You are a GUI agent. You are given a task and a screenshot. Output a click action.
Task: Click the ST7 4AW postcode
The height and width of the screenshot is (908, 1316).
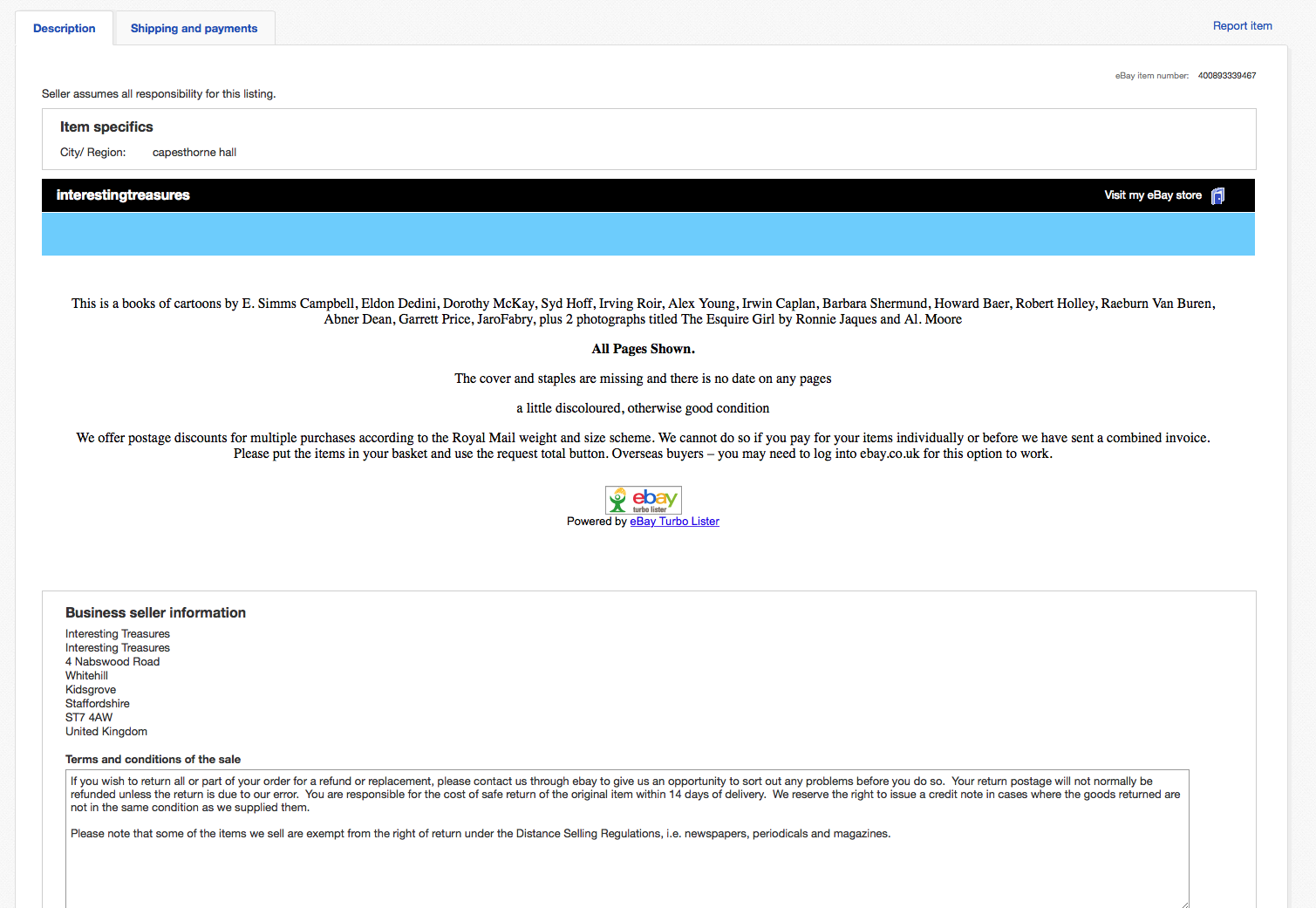89,718
